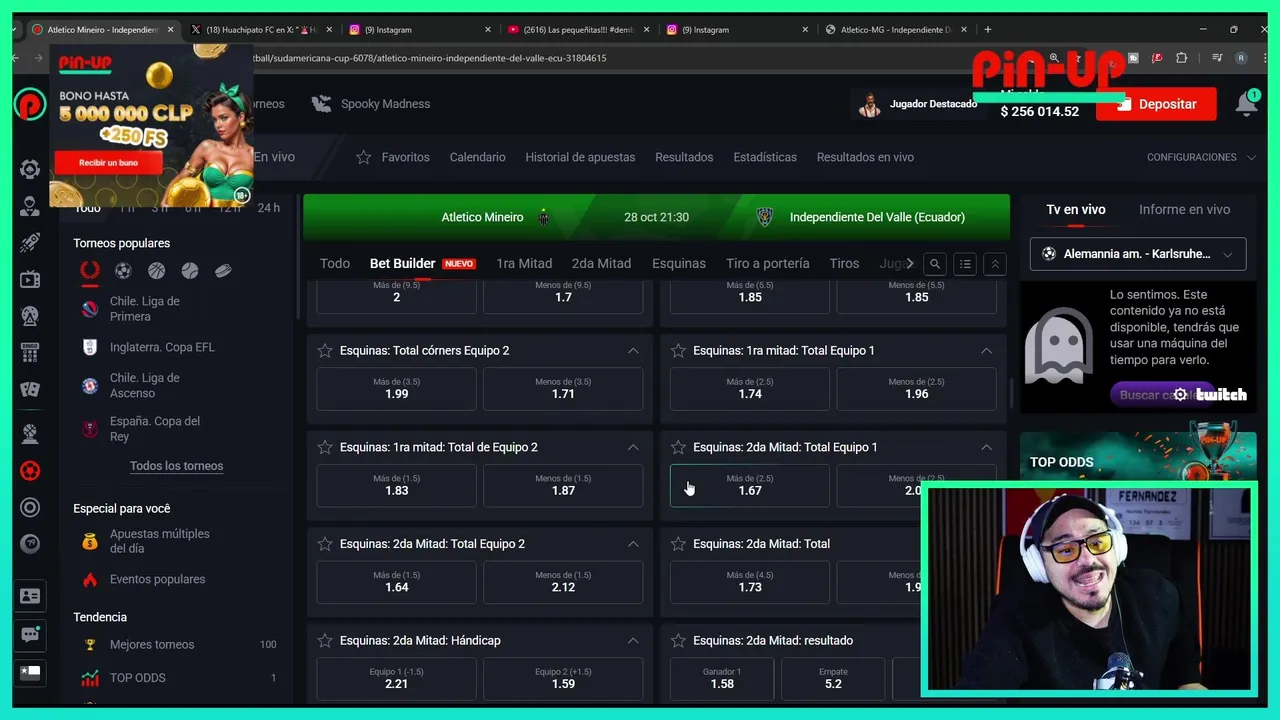Open the rocket games icon in sidebar

pos(30,243)
